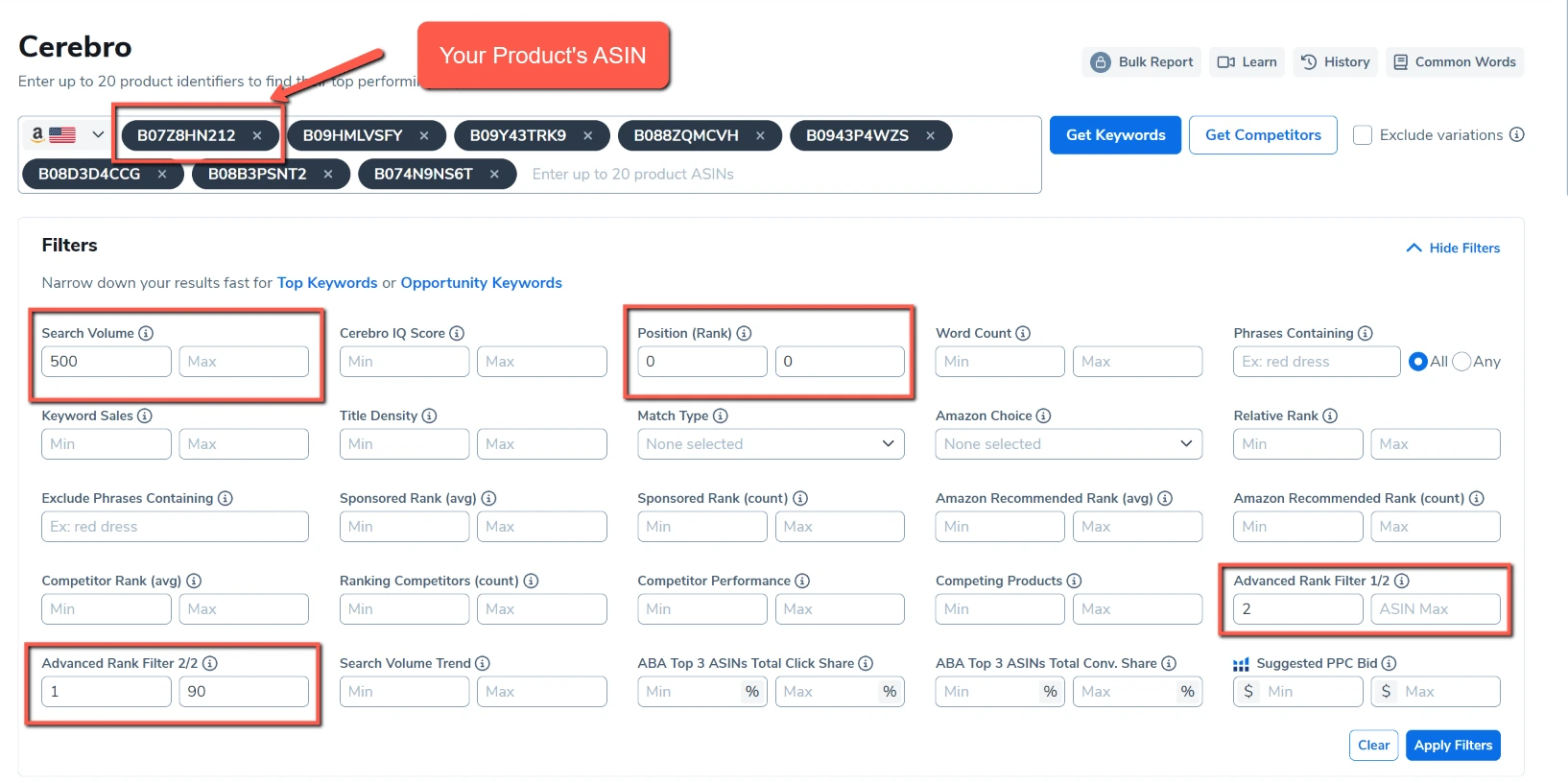Click the Search Volume info icon

(x=146, y=333)
